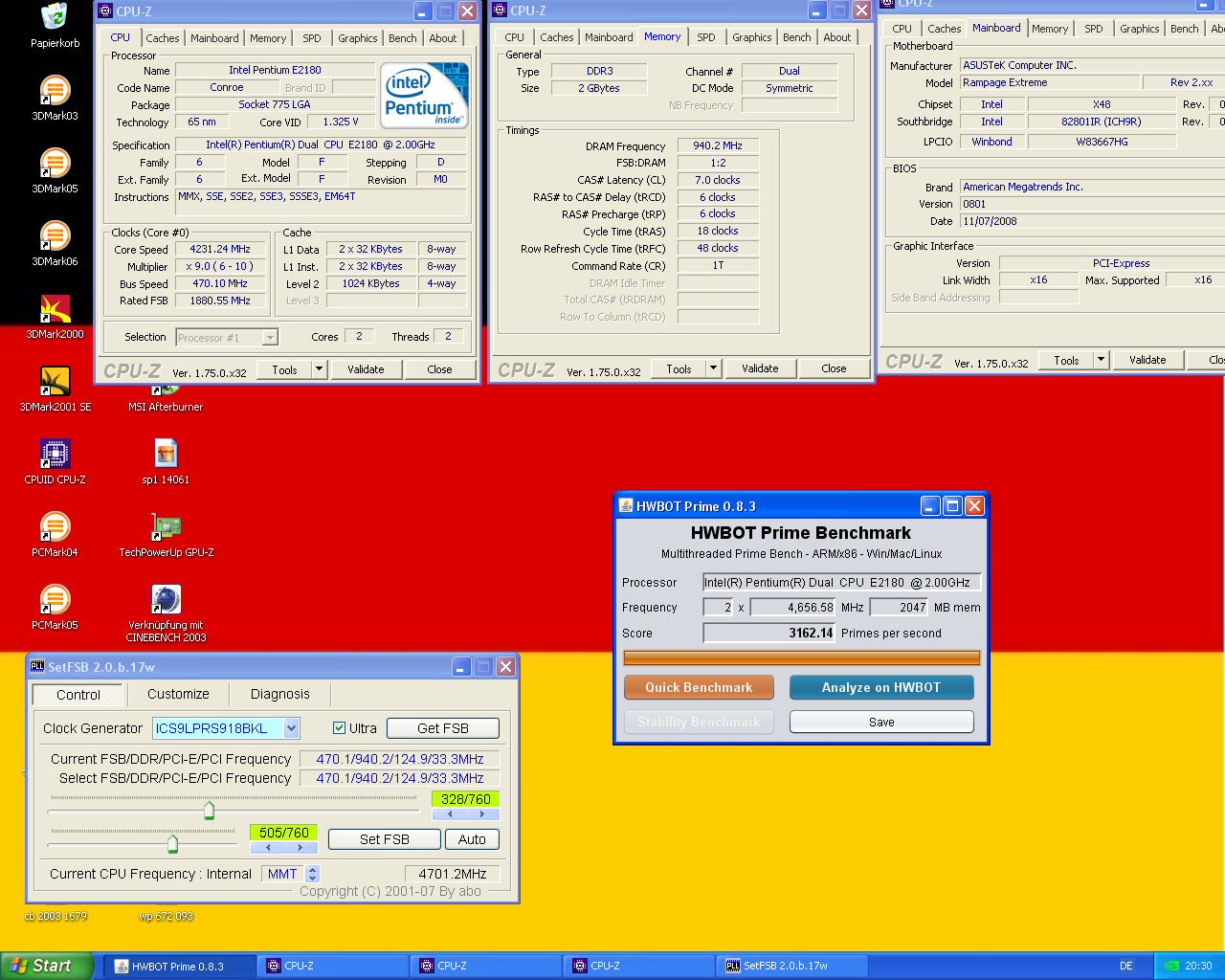Click the Memory CPU-Z window title icon

click(500, 11)
